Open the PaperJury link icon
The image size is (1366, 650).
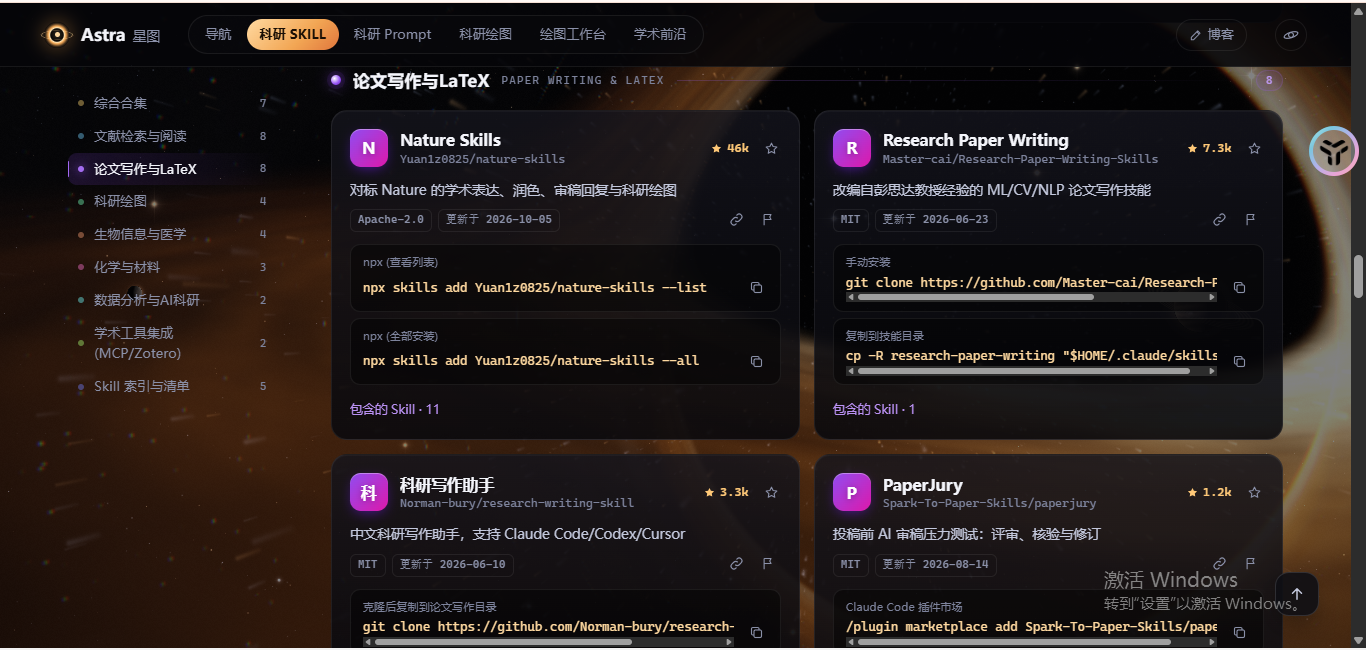[x=1220, y=564]
